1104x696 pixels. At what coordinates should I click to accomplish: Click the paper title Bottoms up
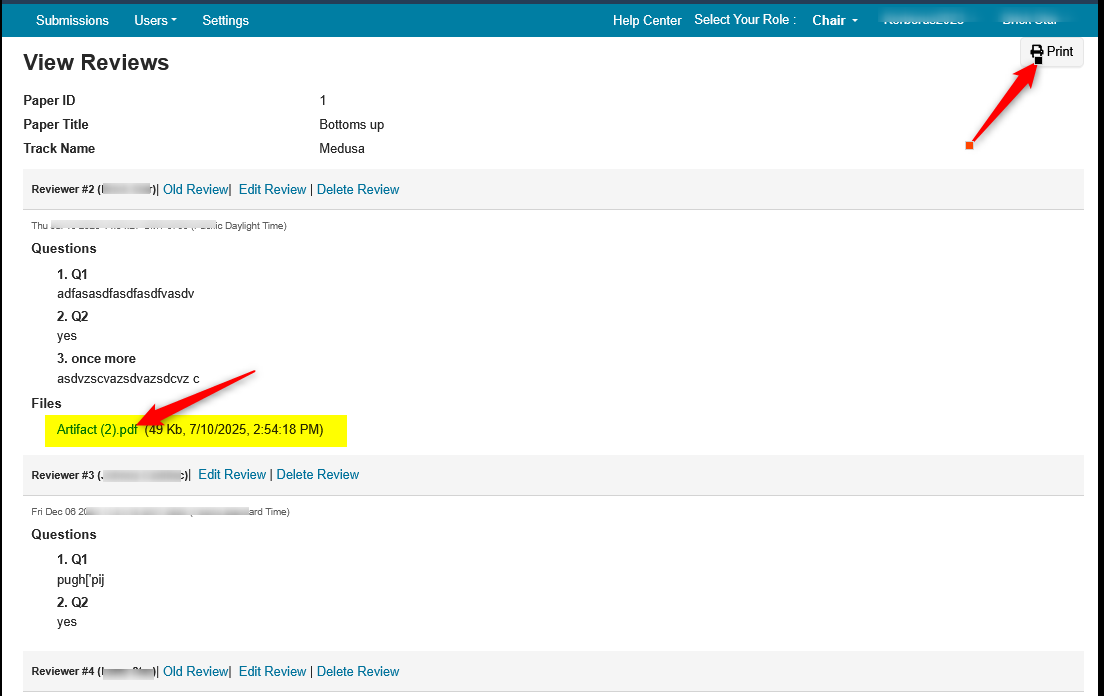[x=351, y=125]
